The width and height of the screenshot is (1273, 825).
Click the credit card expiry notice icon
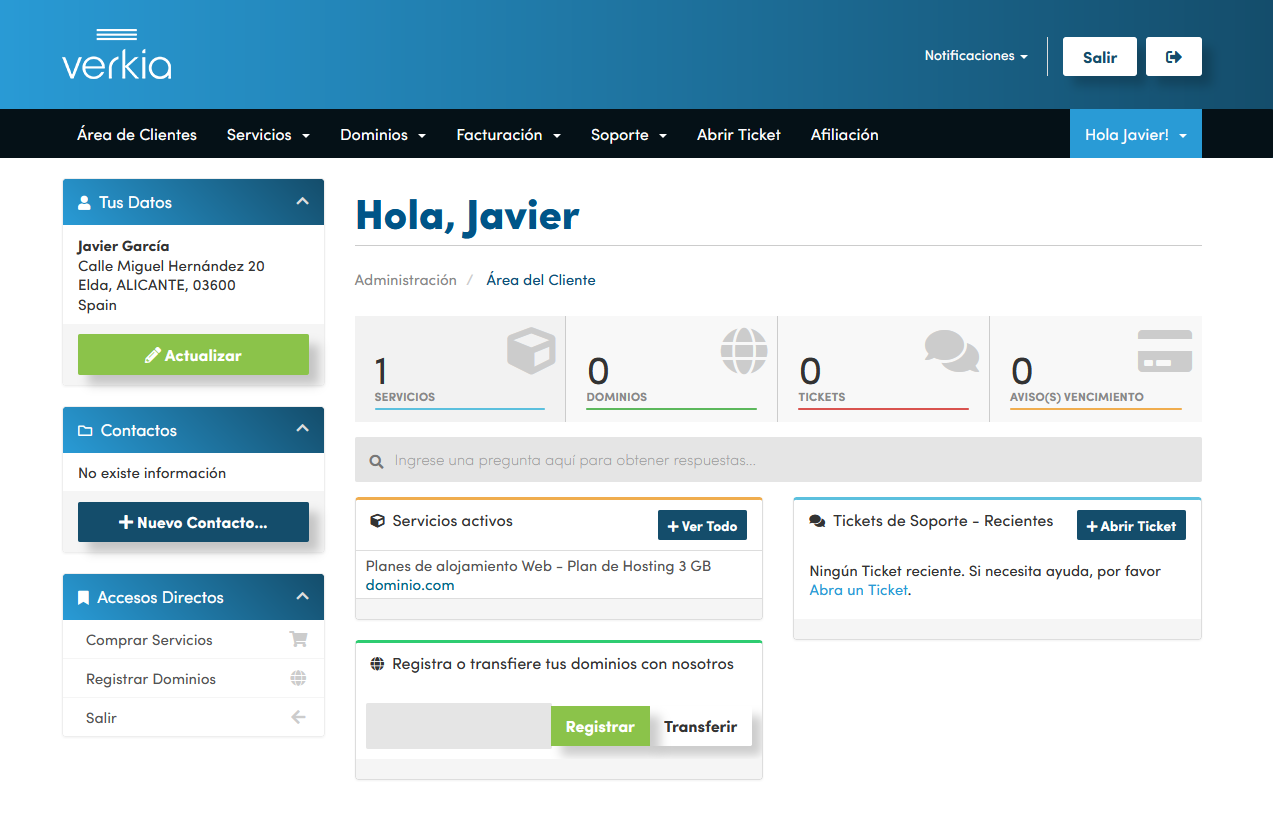coord(1164,351)
